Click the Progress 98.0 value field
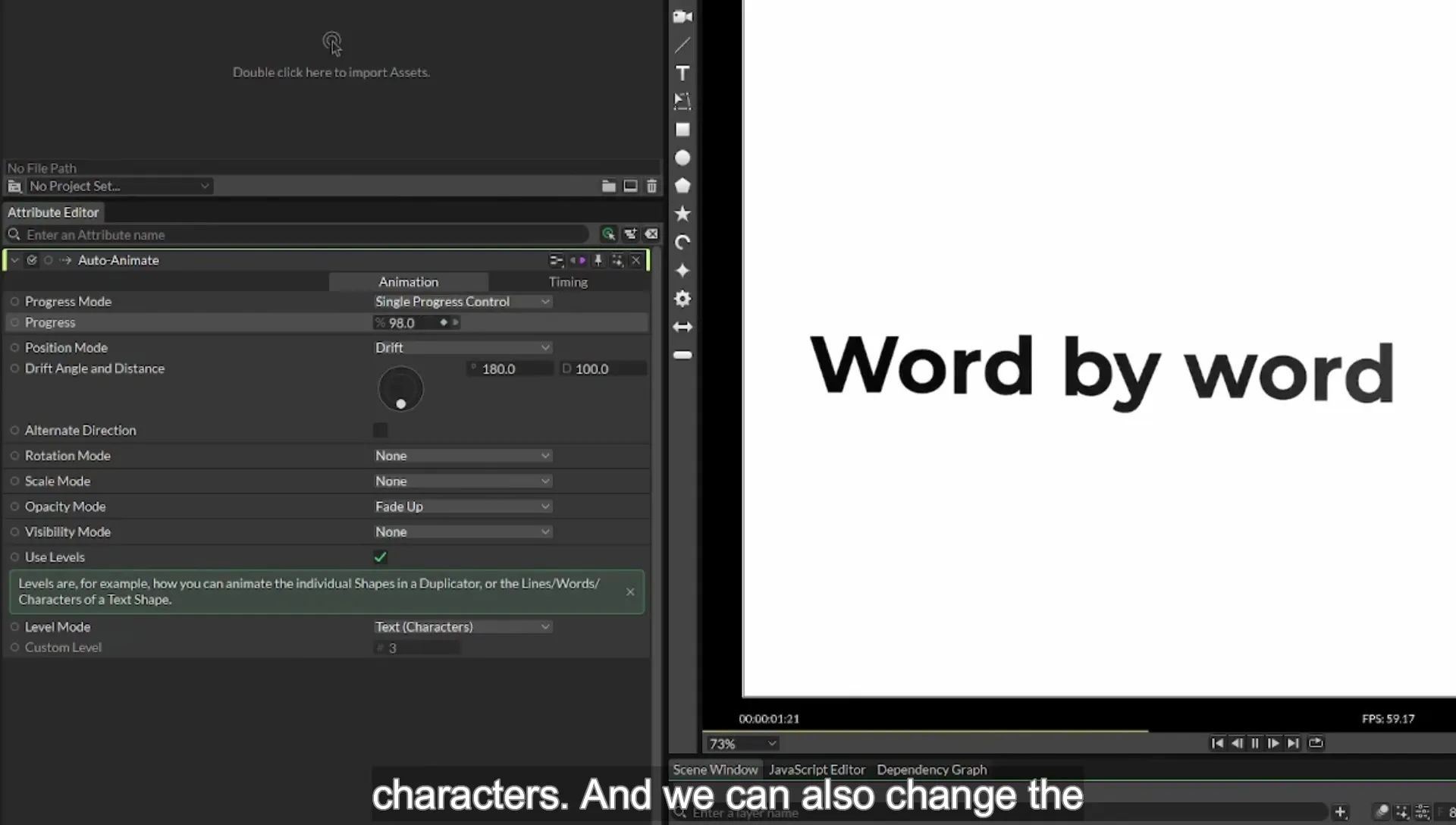1456x825 pixels. pyautogui.click(x=416, y=323)
